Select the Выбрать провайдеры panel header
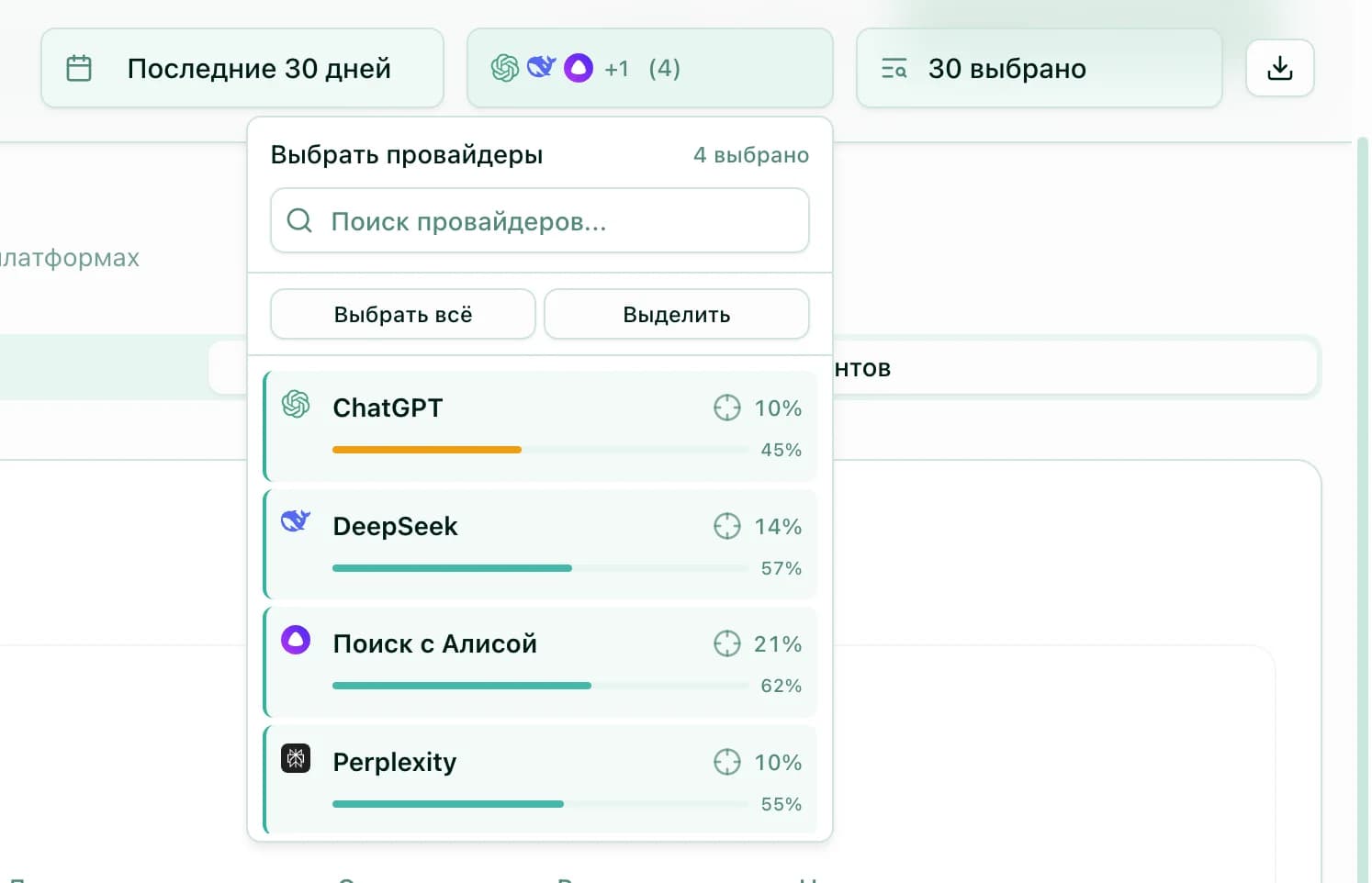 coord(407,154)
